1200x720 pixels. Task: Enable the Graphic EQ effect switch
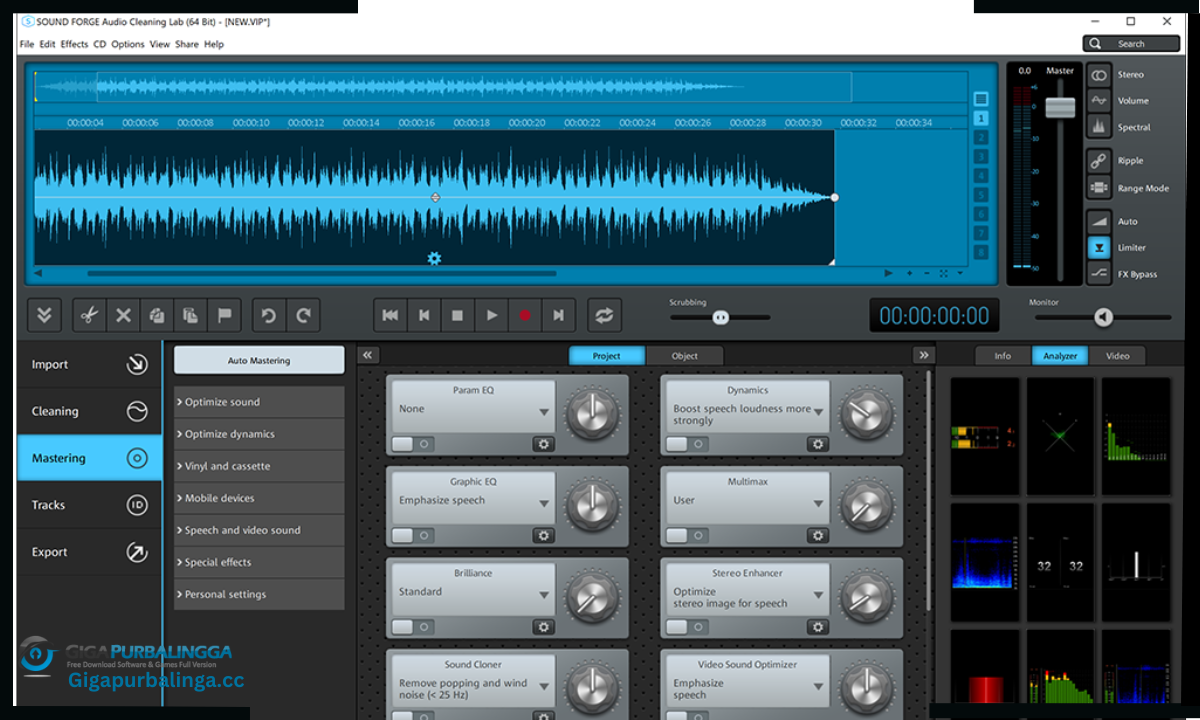coord(412,535)
